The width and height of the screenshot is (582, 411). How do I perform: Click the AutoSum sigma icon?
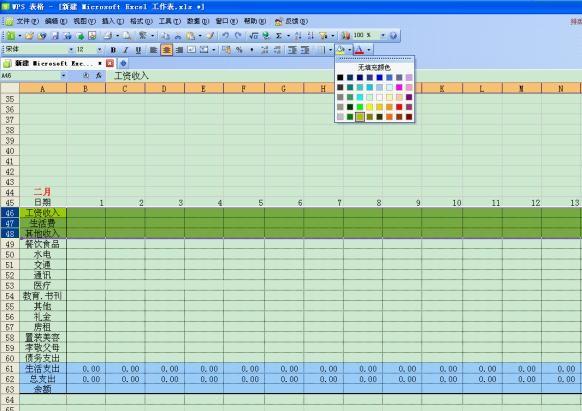pos(278,36)
